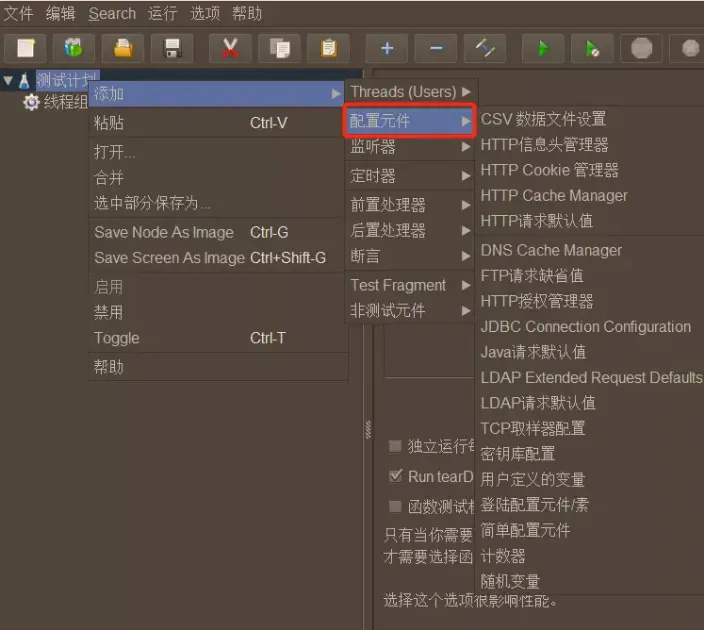Image resolution: width=704 pixels, height=630 pixels.
Task: Expand the 监听器 submenu
Action: pos(410,146)
